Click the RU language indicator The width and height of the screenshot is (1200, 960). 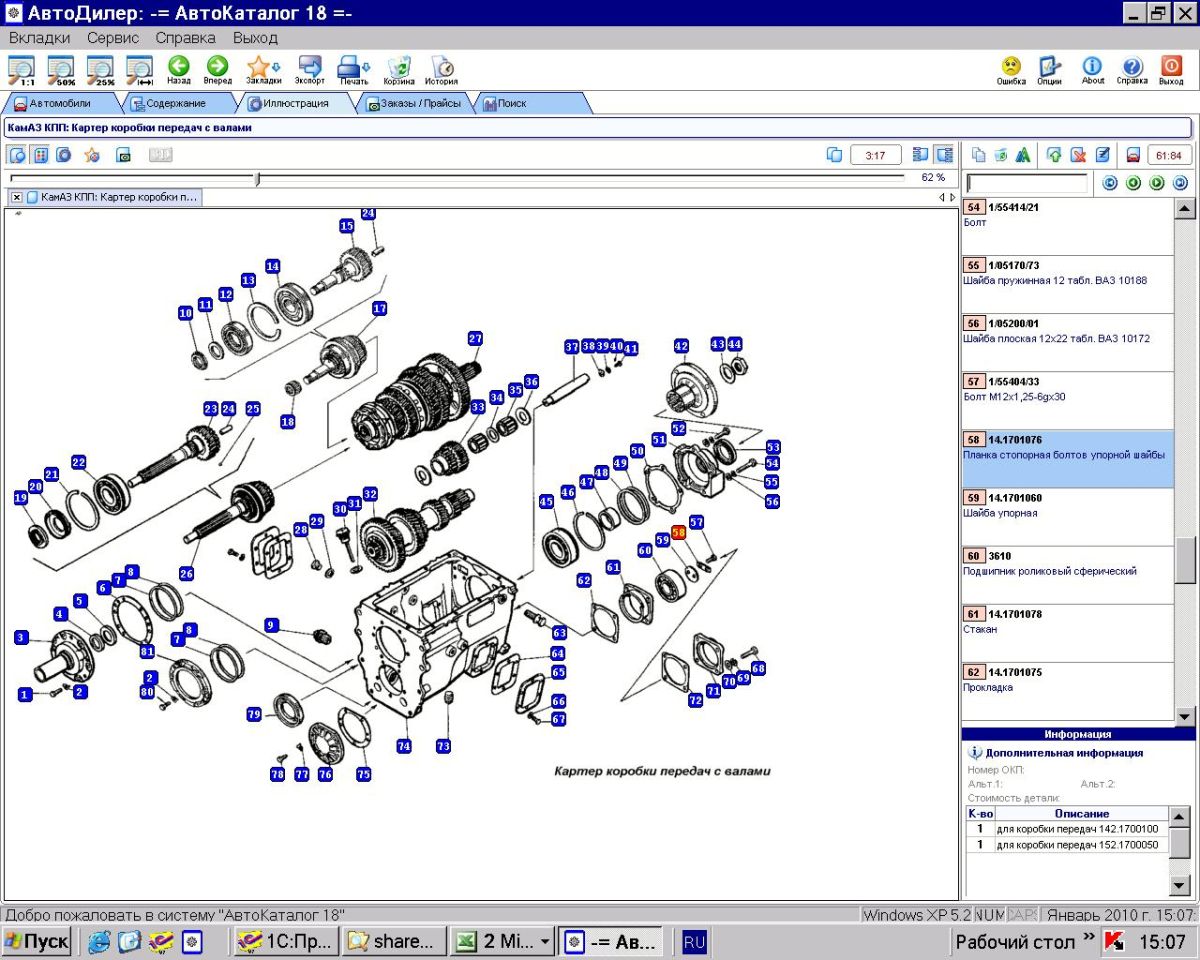click(694, 941)
